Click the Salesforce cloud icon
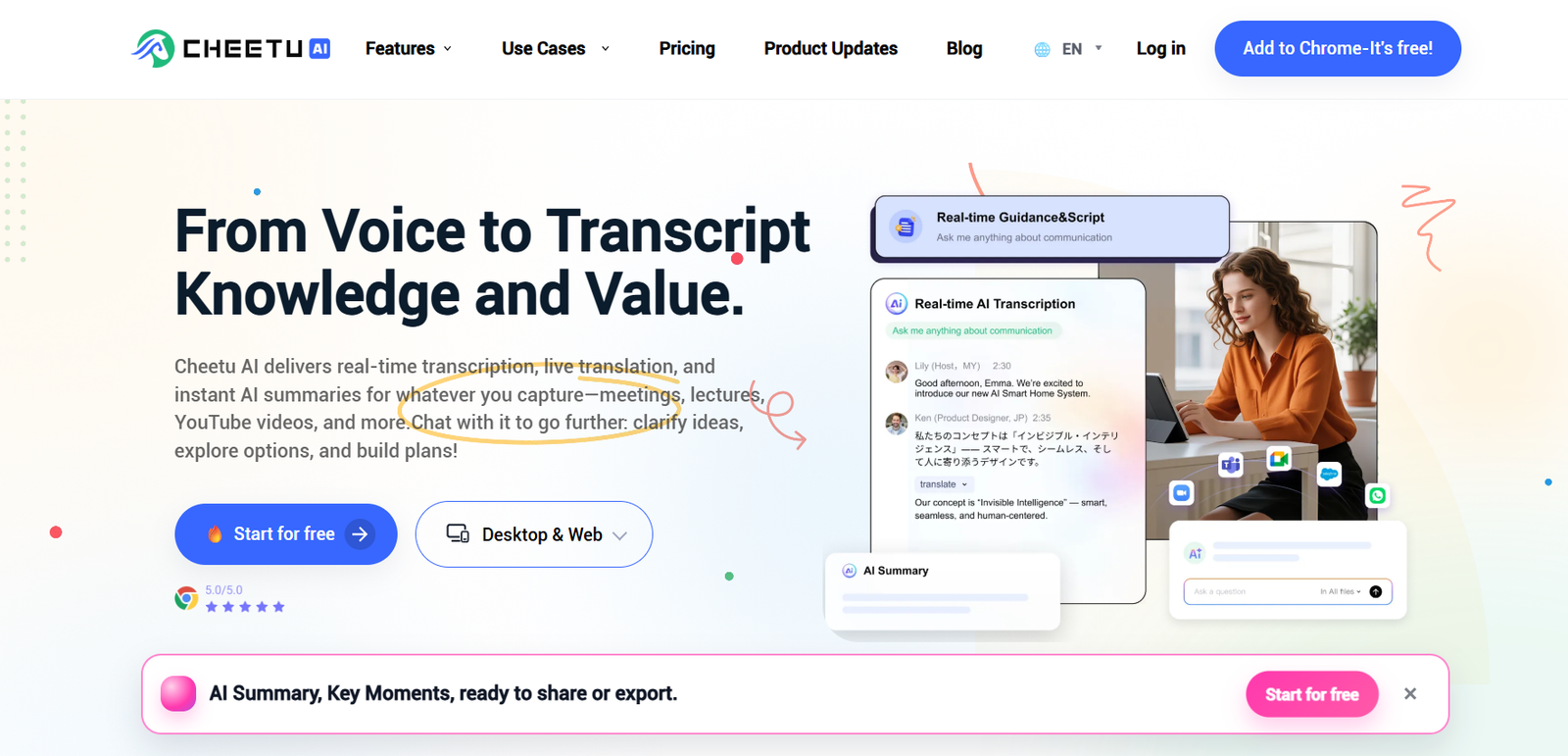The height and width of the screenshot is (756, 1568). [1329, 474]
